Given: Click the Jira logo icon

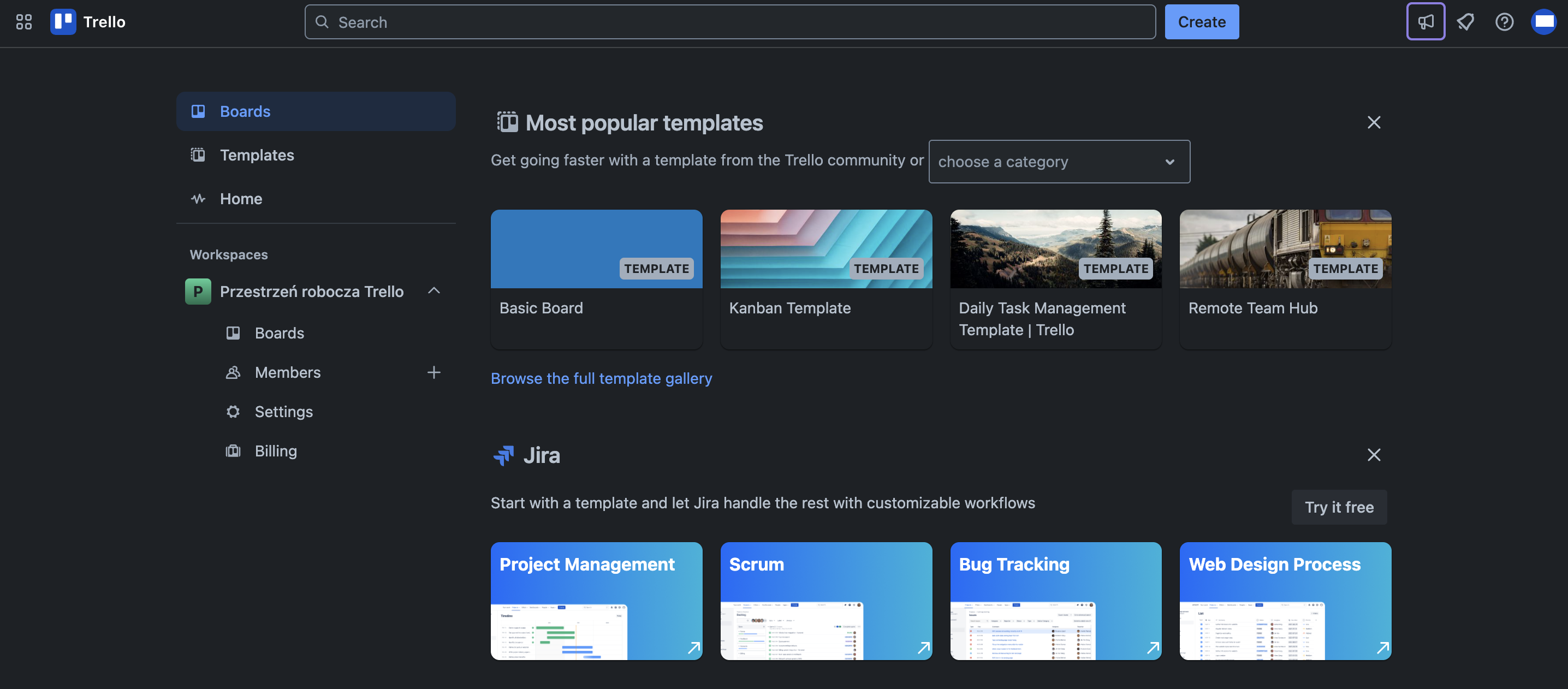Looking at the screenshot, I should [503, 455].
